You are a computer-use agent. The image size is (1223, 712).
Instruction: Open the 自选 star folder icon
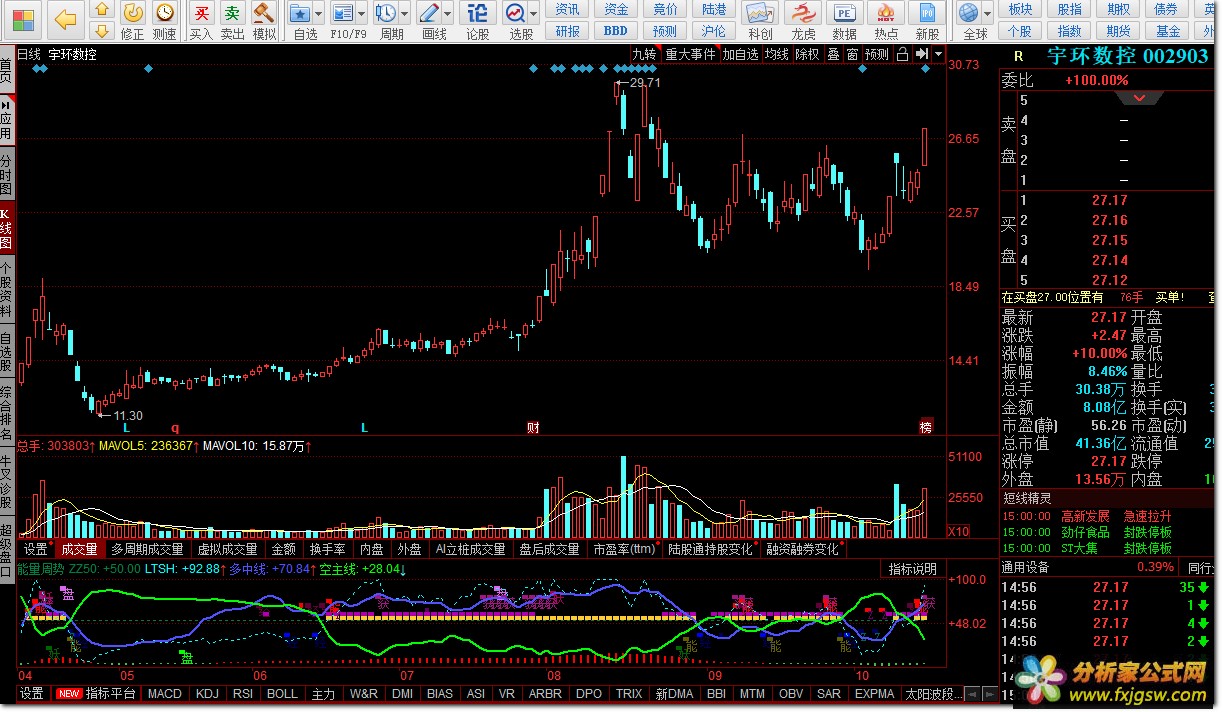(299, 13)
